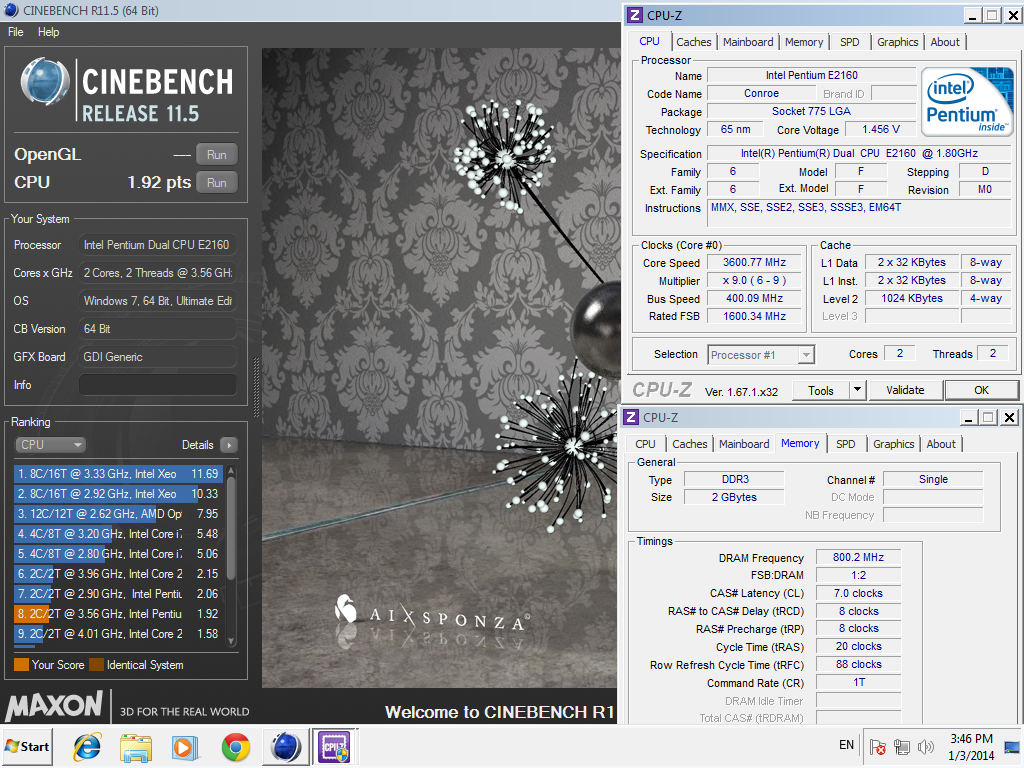The image size is (1024, 768).
Task: Select orange ranking row 8 your score
Action: point(118,614)
